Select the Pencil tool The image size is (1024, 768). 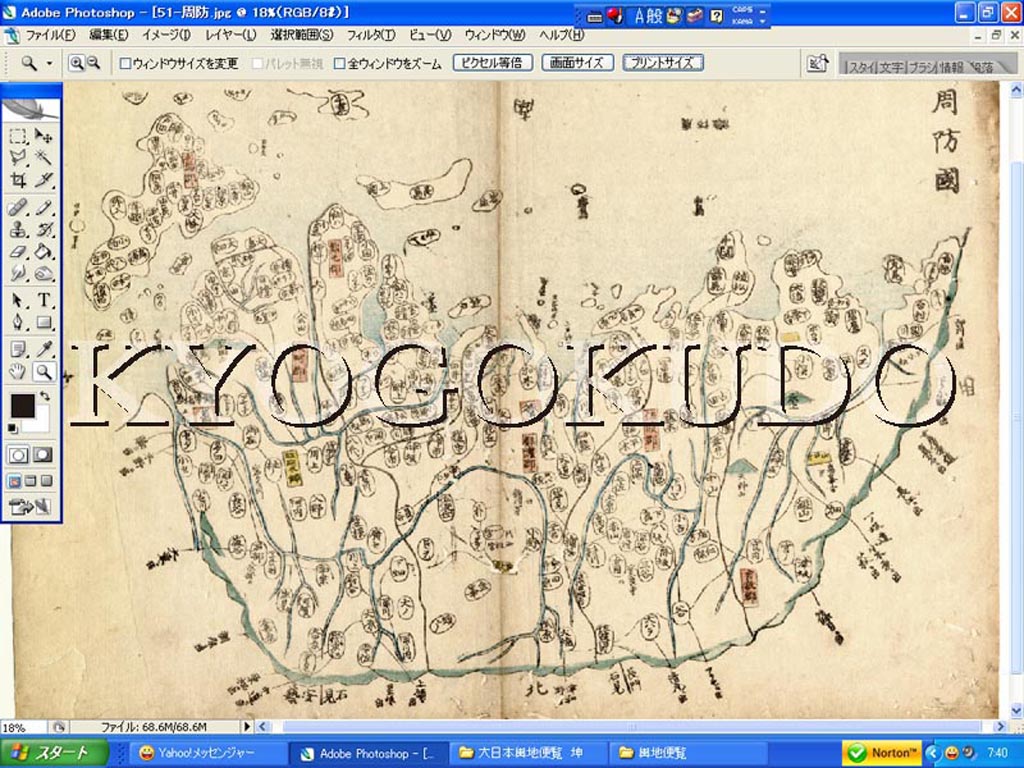[x=43, y=208]
